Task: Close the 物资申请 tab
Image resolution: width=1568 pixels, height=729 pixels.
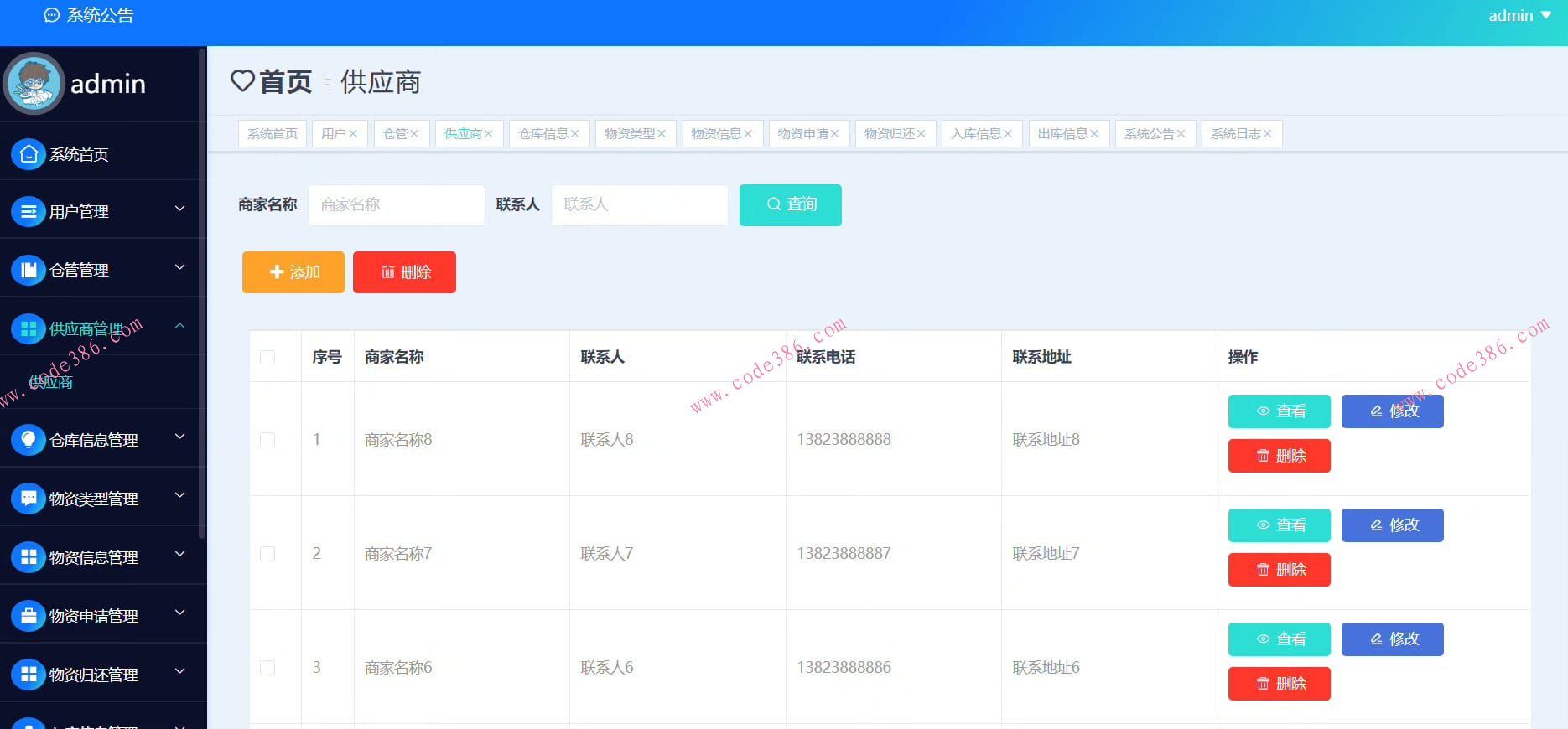Action: pyautogui.click(x=834, y=134)
